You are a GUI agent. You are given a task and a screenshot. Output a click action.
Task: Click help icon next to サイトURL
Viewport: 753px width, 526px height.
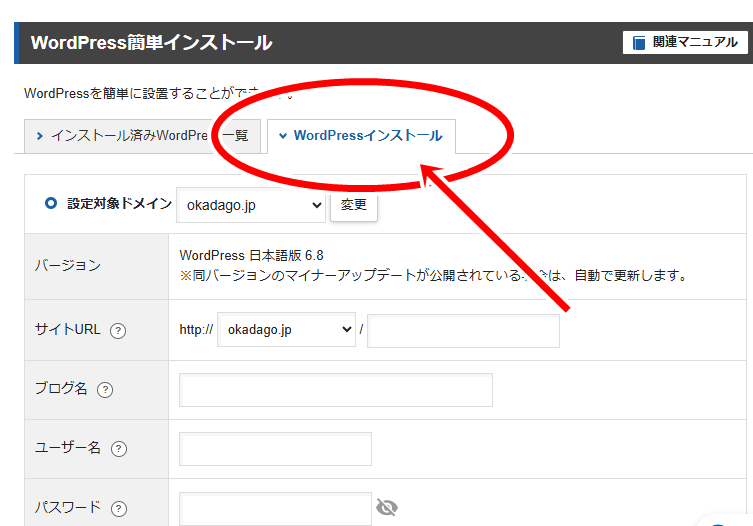point(118,330)
